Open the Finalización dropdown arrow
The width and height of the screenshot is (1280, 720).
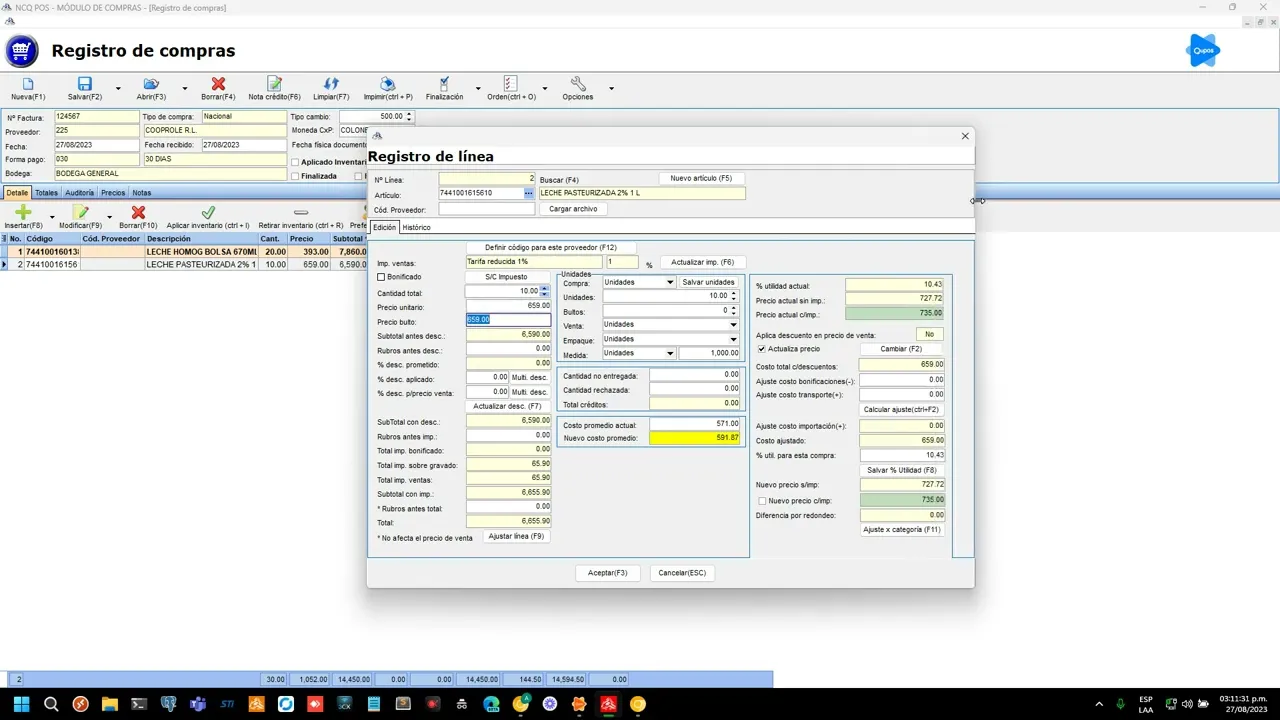(478, 89)
